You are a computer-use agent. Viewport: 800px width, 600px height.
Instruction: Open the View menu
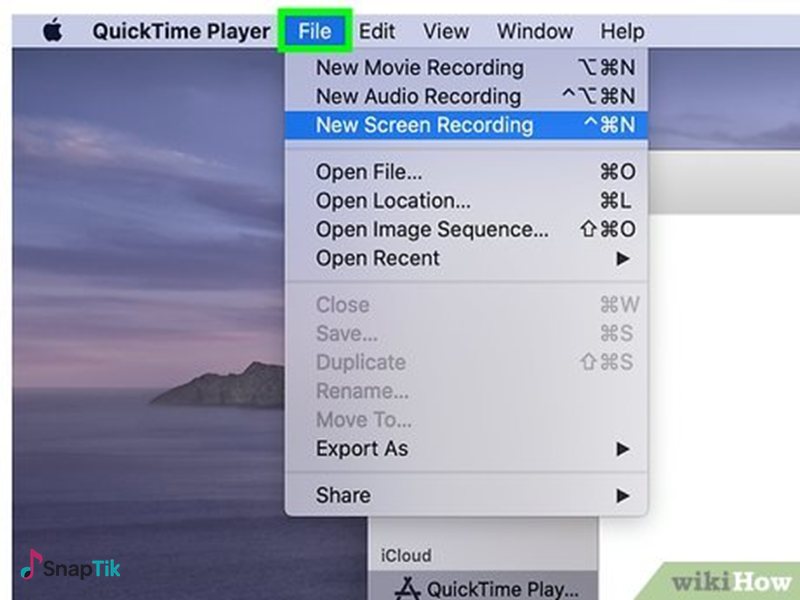tap(445, 30)
